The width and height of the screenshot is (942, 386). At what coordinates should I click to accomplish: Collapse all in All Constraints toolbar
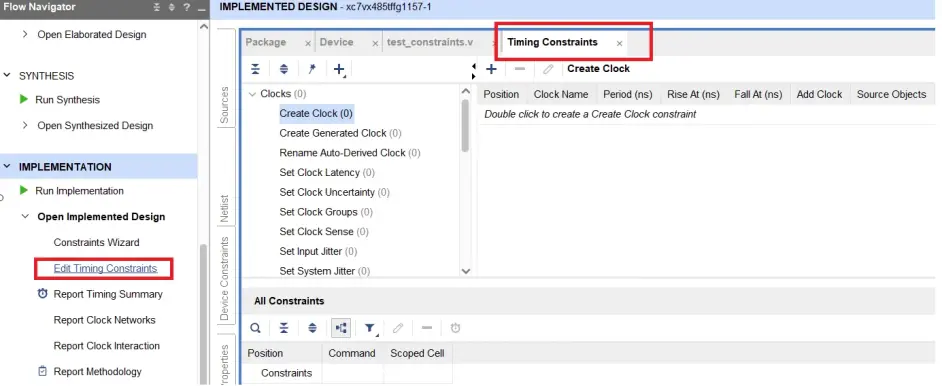284,328
